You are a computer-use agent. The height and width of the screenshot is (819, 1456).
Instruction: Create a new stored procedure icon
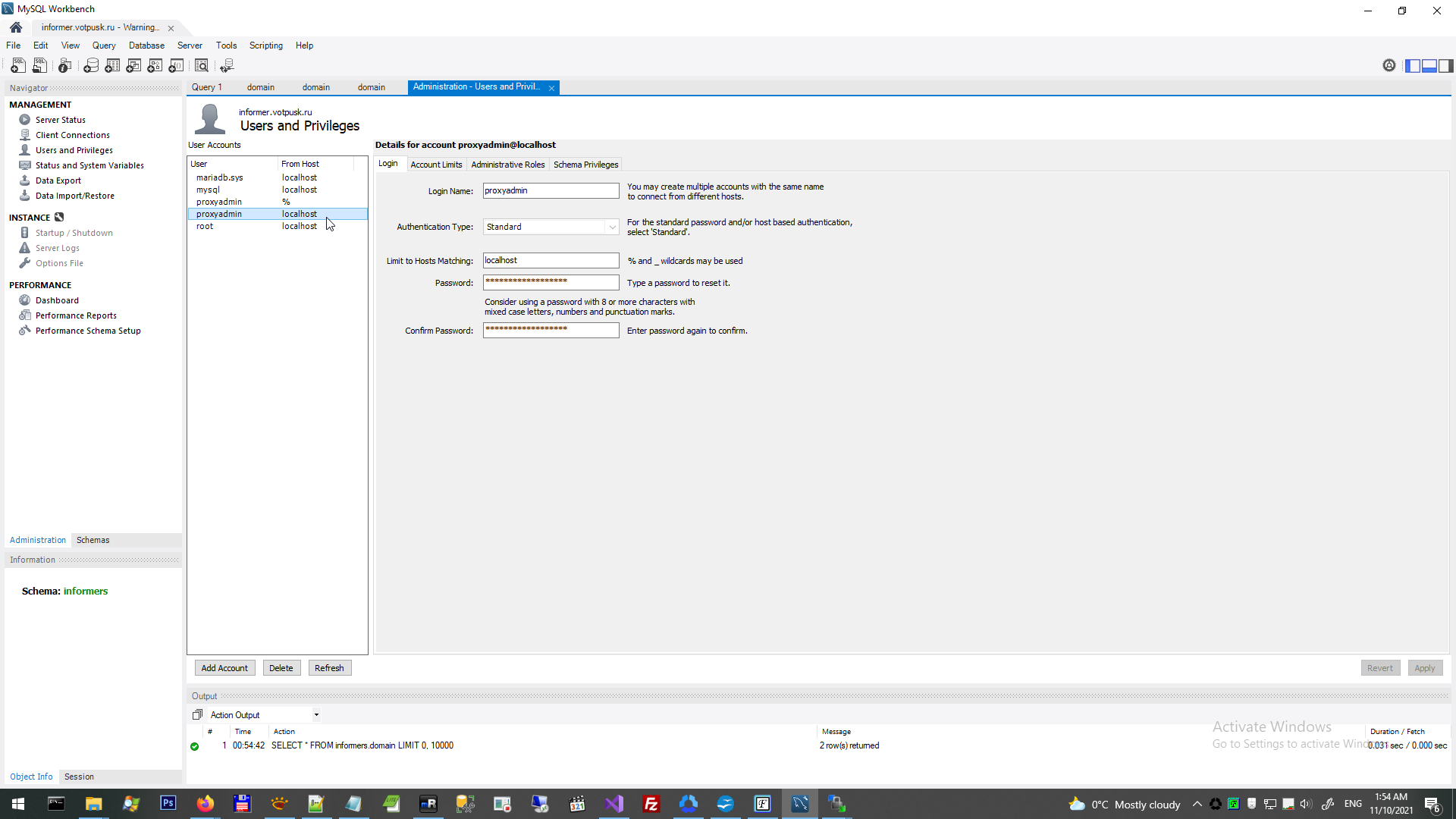[155, 66]
